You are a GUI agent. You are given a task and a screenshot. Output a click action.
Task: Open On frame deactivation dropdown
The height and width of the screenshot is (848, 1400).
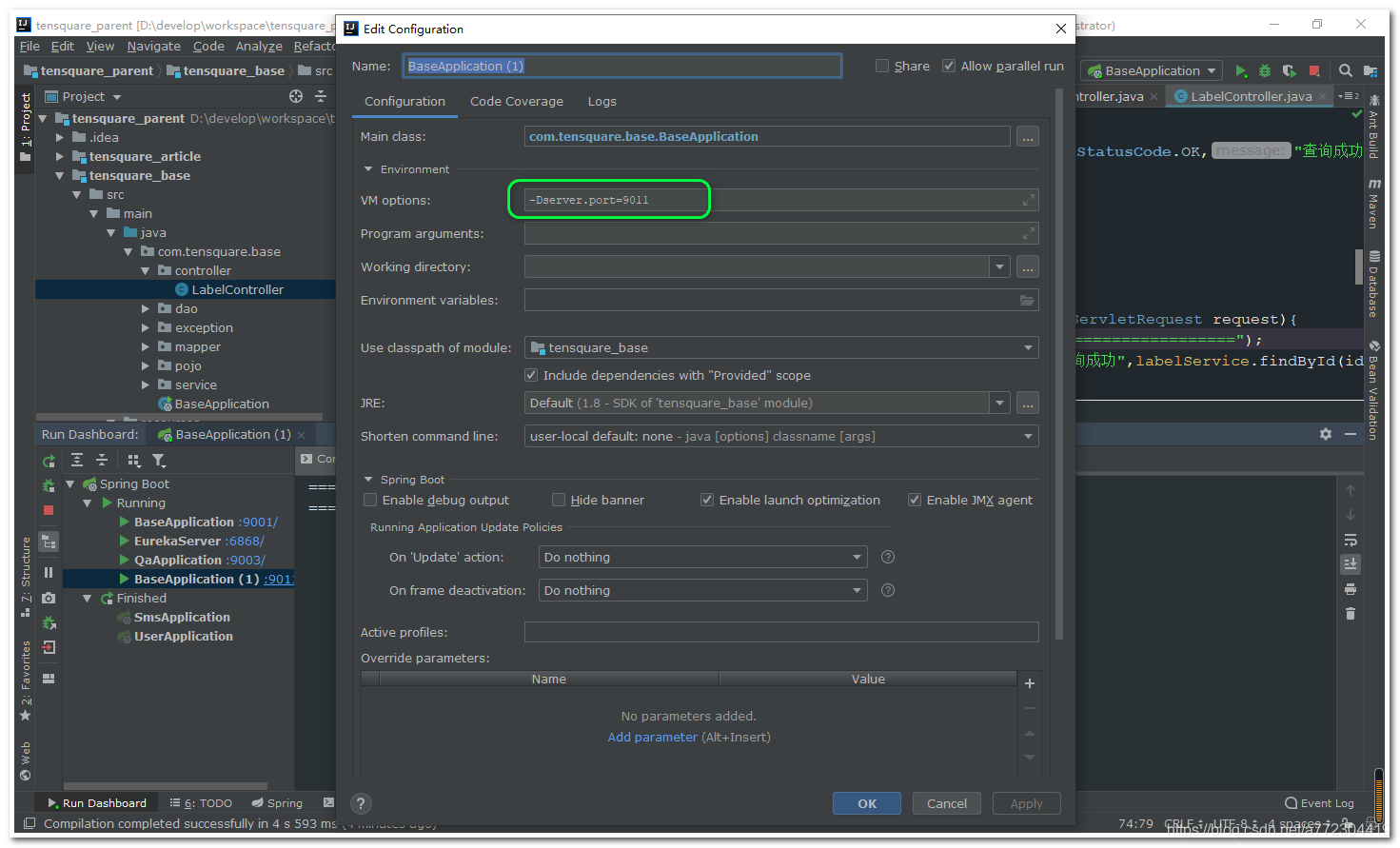[x=703, y=590]
